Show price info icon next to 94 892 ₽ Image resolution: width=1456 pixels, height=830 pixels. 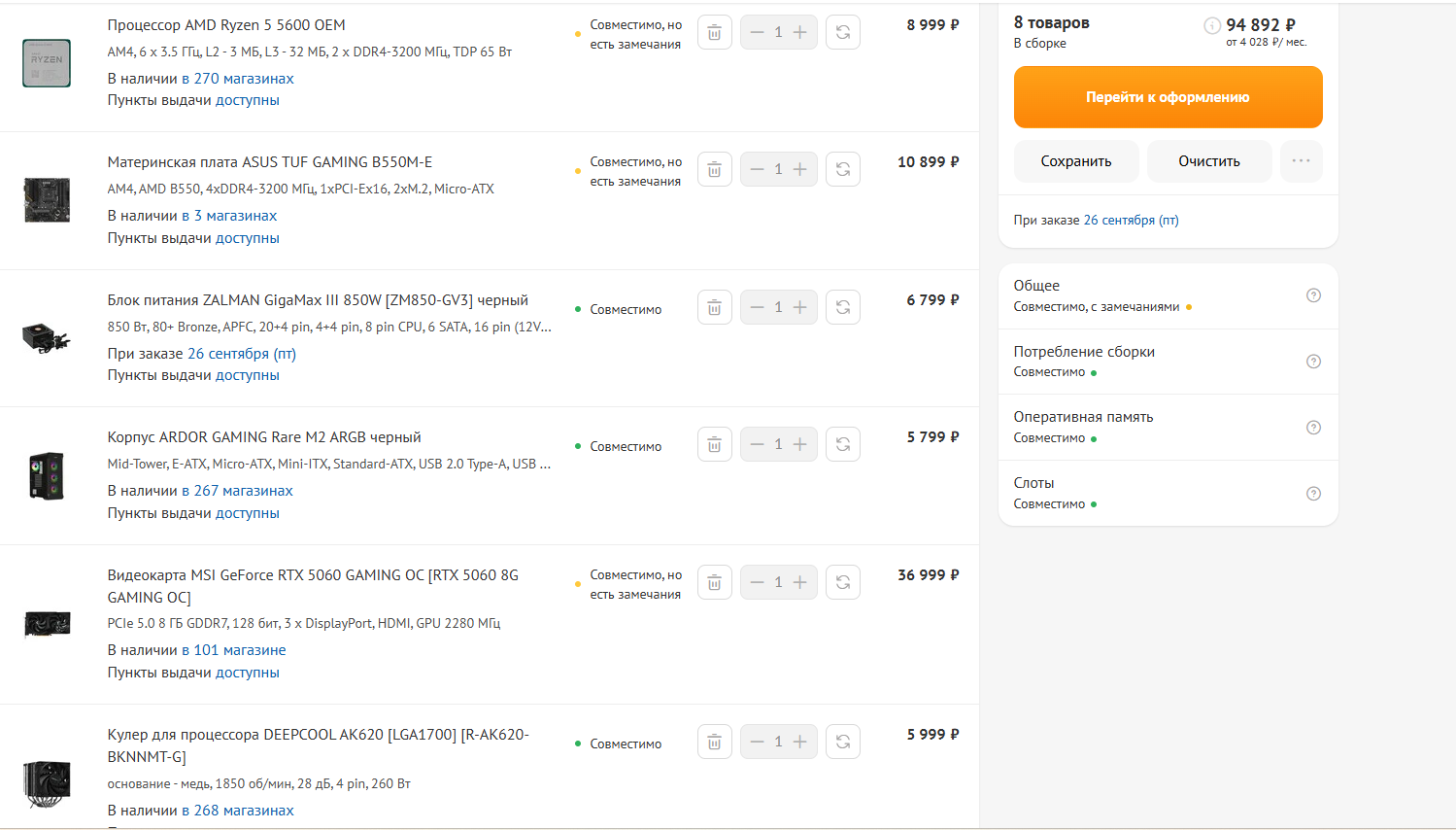coord(1212,26)
